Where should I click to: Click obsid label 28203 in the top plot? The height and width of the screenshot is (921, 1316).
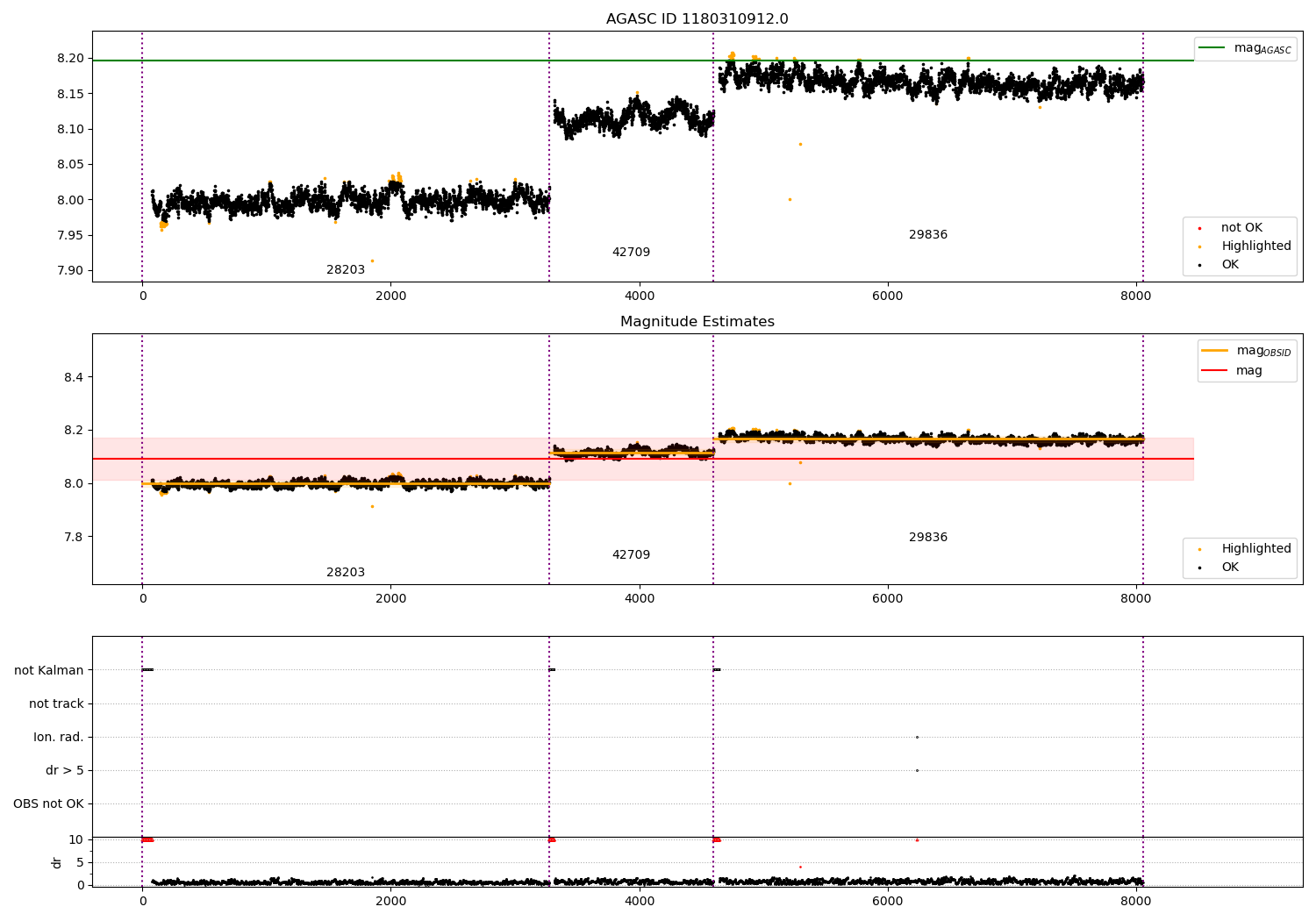click(x=346, y=270)
